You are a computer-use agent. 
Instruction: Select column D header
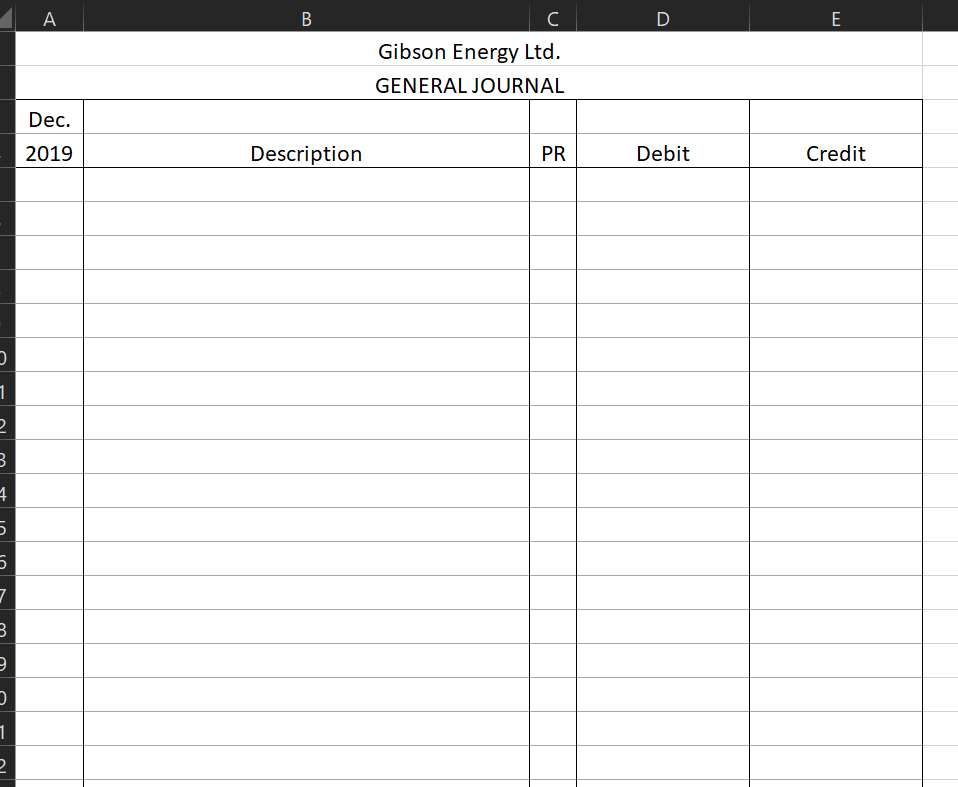(x=662, y=17)
